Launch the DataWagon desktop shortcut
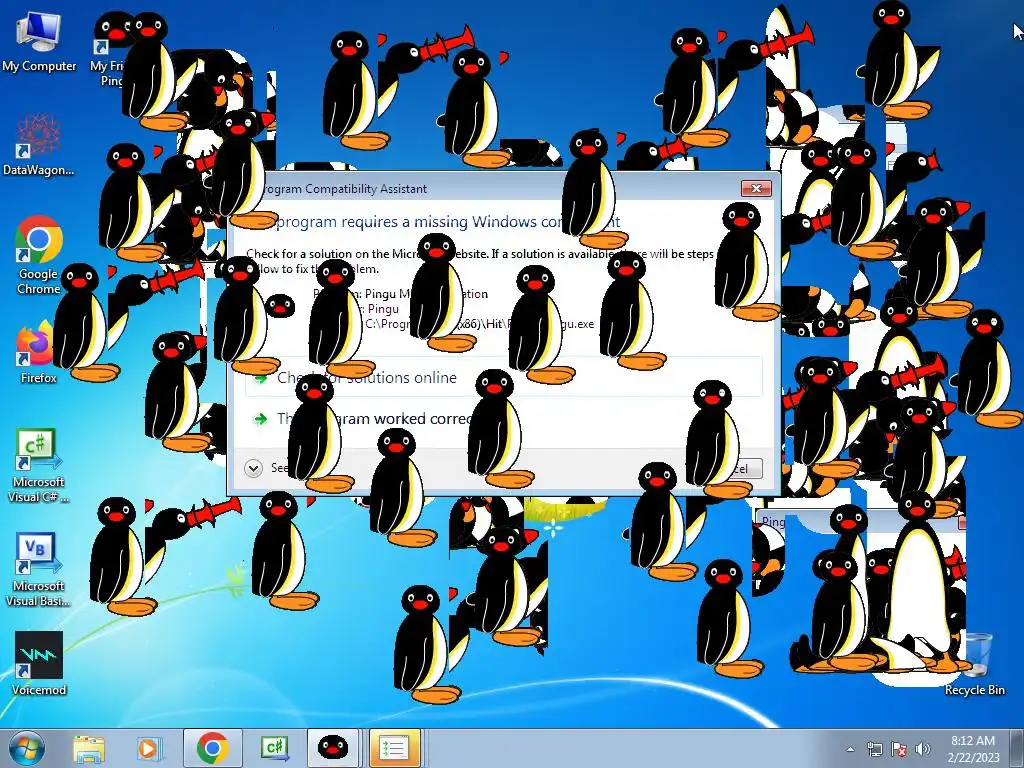1024x768 pixels. [39, 145]
